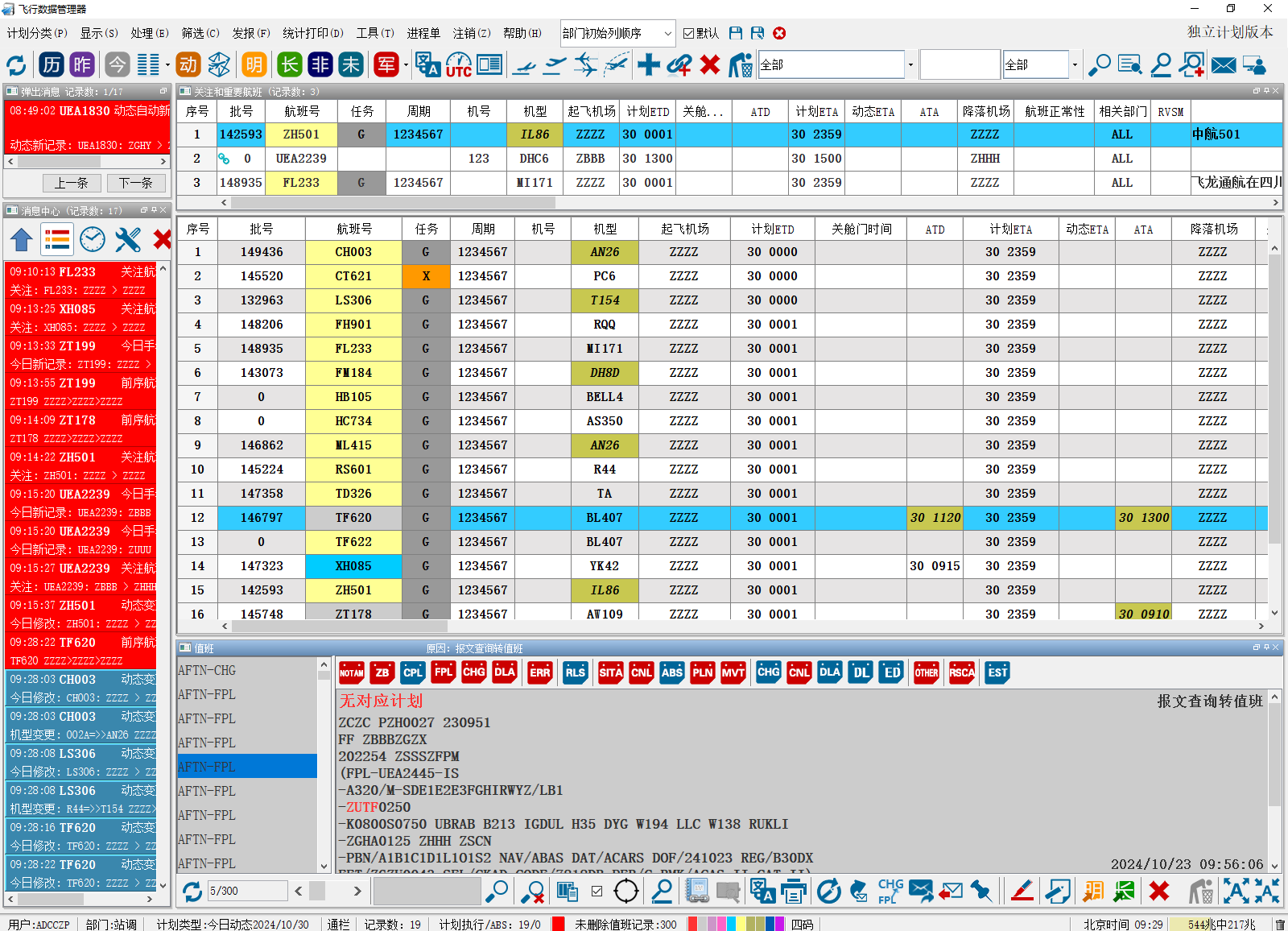Expand the second 全部 dropdown arrow
The width and height of the screenshot is (1288, 931).
pyautogui.click(x=1075, y=65)
